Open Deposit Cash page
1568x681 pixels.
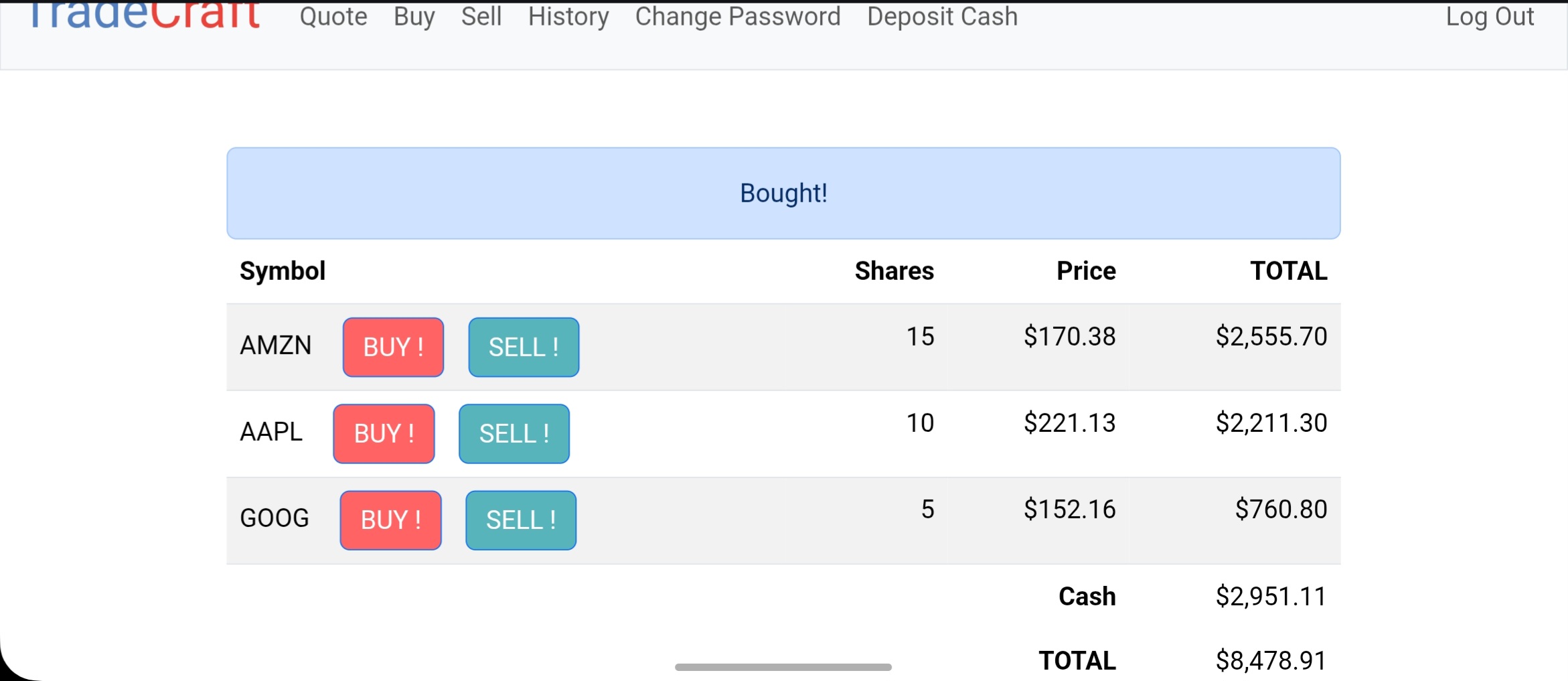pos(942,16)
